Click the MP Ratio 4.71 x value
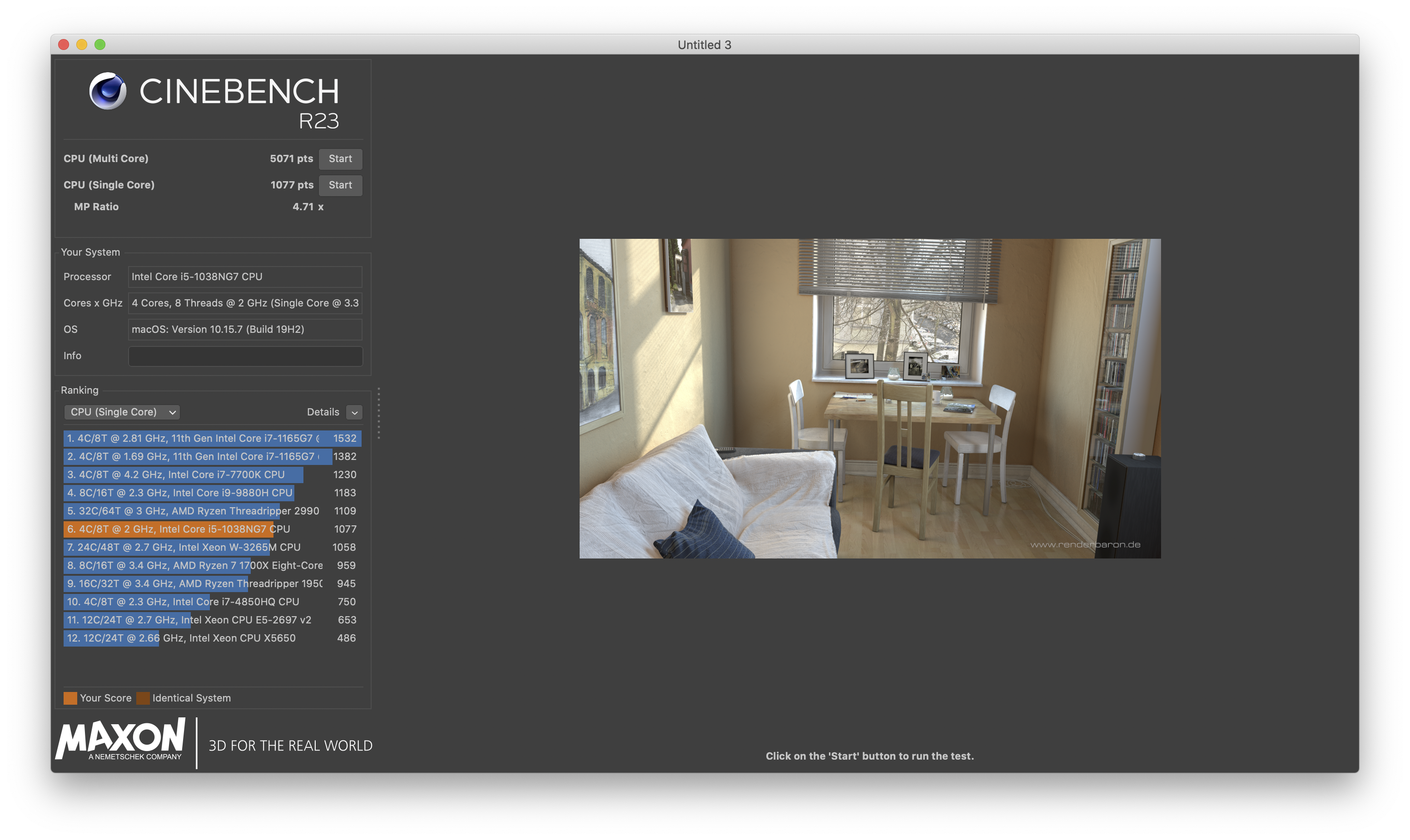 [x=308, y=207]
